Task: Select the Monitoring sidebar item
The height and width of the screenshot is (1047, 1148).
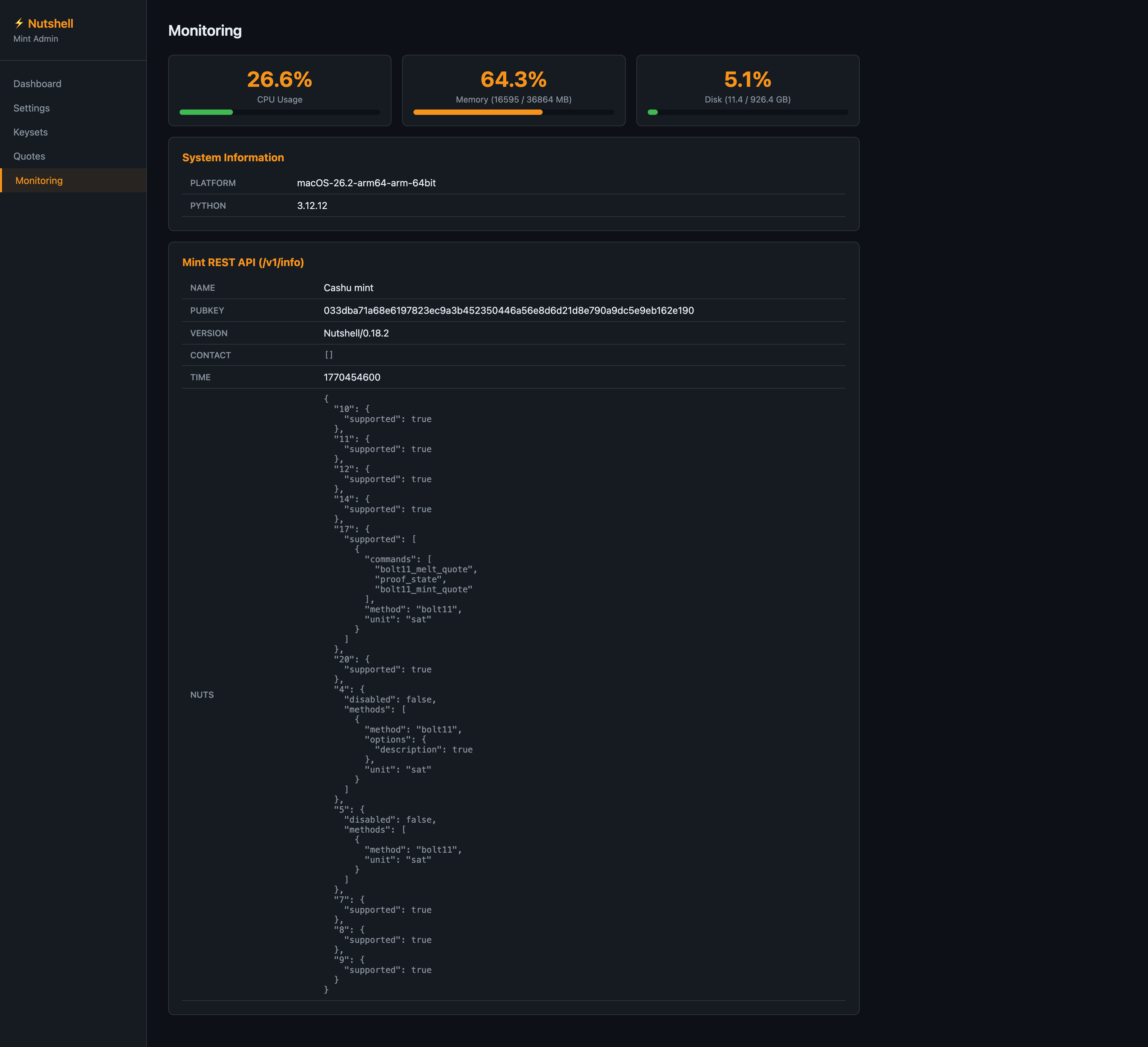Action: point(39,181)
